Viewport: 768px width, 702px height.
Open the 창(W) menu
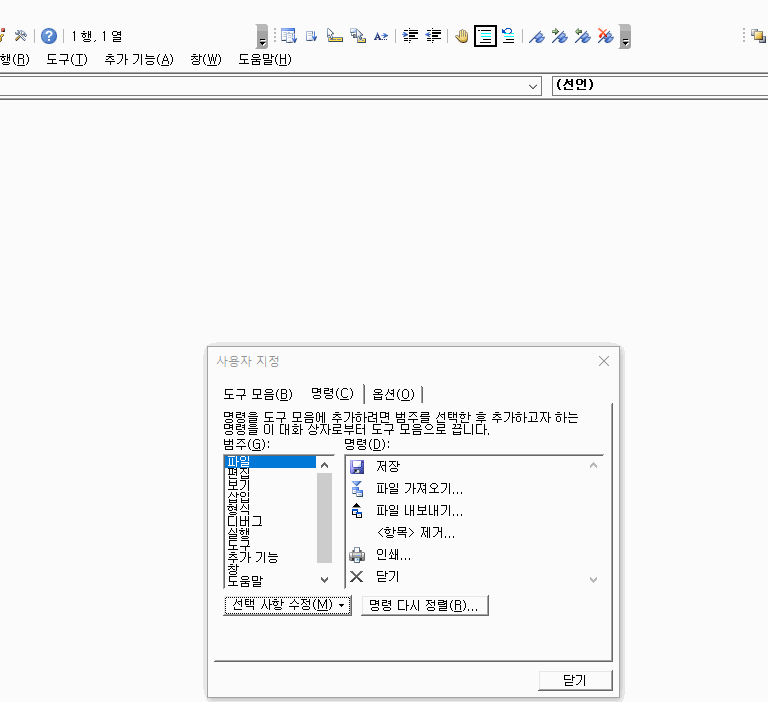(206, 60)
